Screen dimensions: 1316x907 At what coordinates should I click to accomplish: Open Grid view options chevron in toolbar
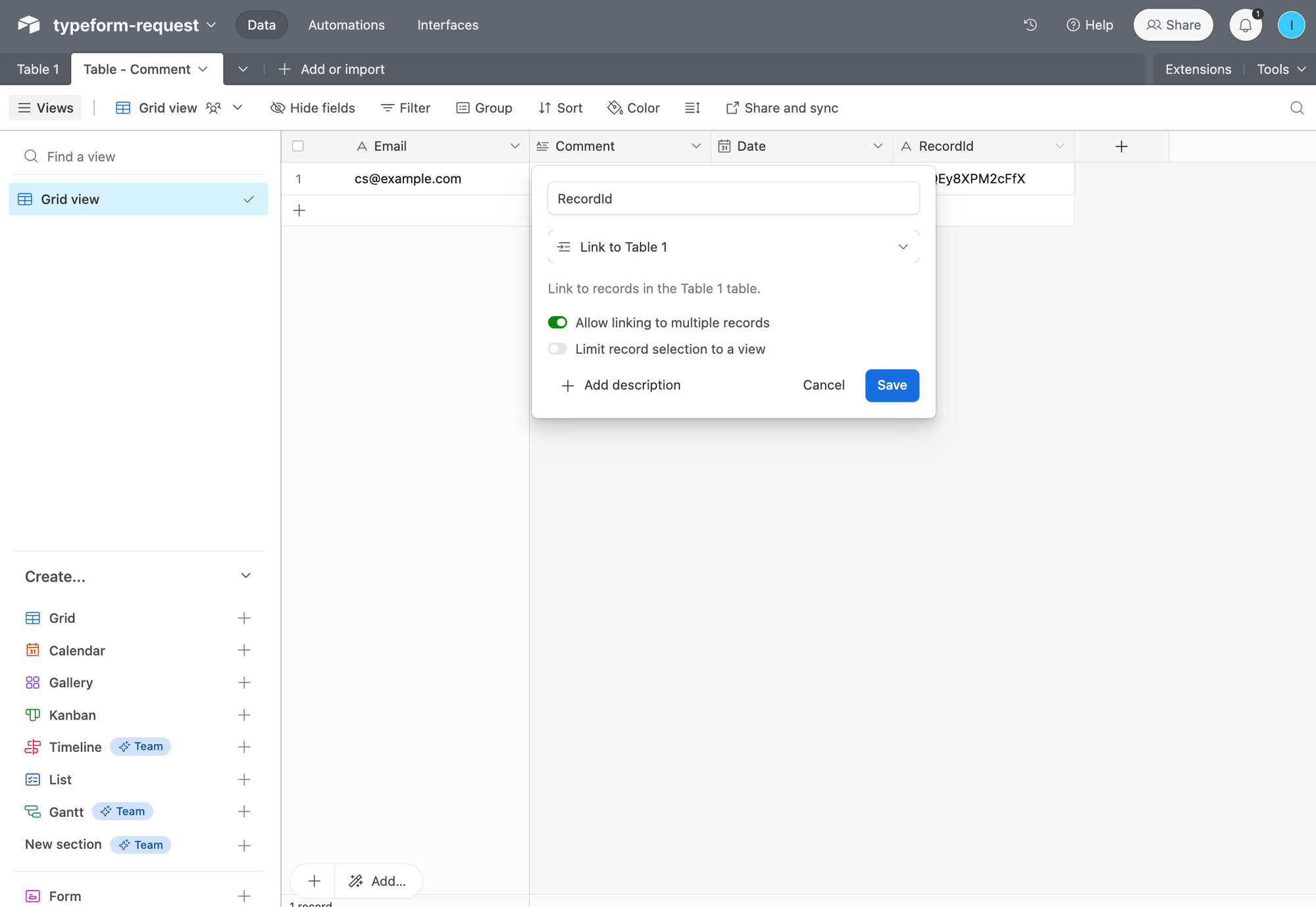click(238, 108)
